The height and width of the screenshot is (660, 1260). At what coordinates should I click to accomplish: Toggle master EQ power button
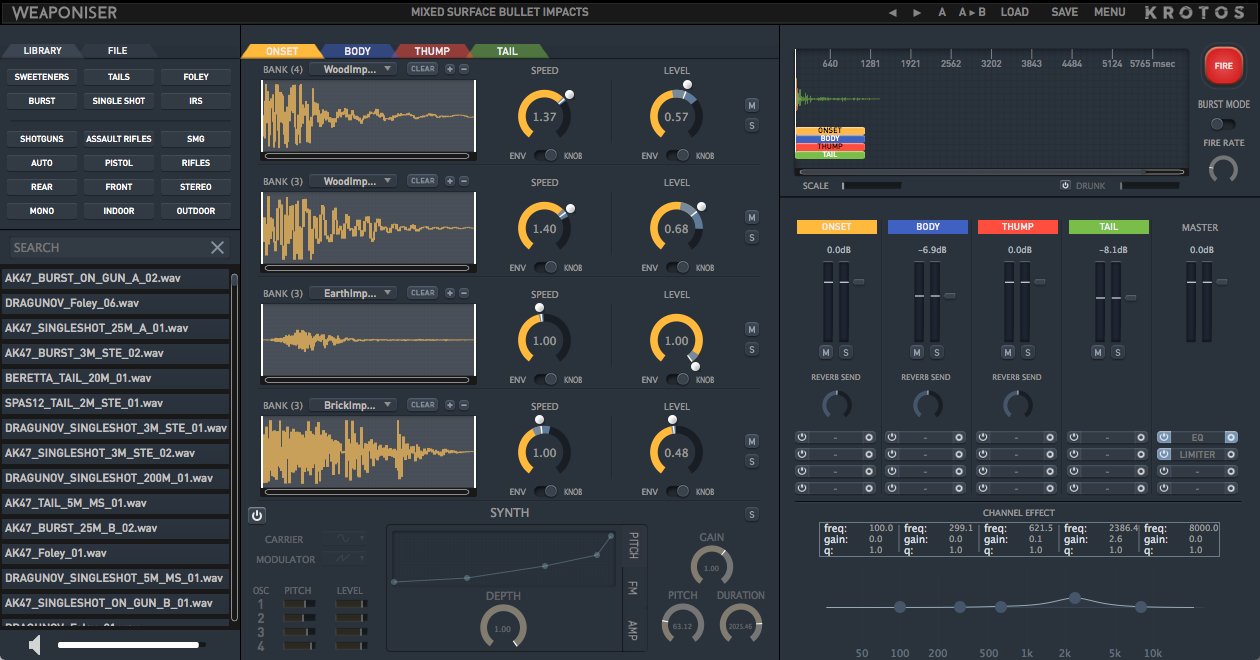[x=1164, y=437]
